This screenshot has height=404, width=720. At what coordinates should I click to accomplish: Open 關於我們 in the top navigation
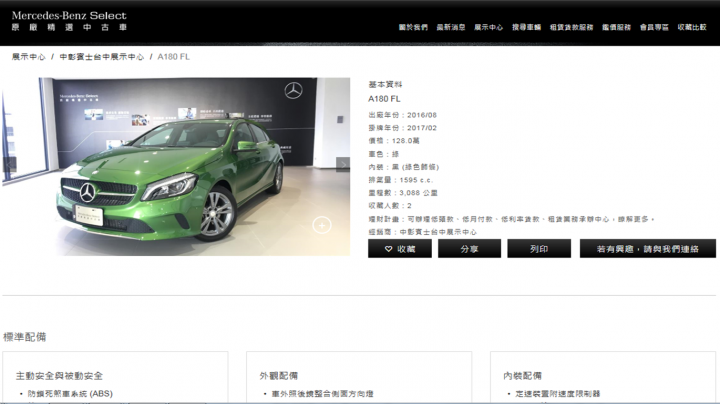(413, 28)
